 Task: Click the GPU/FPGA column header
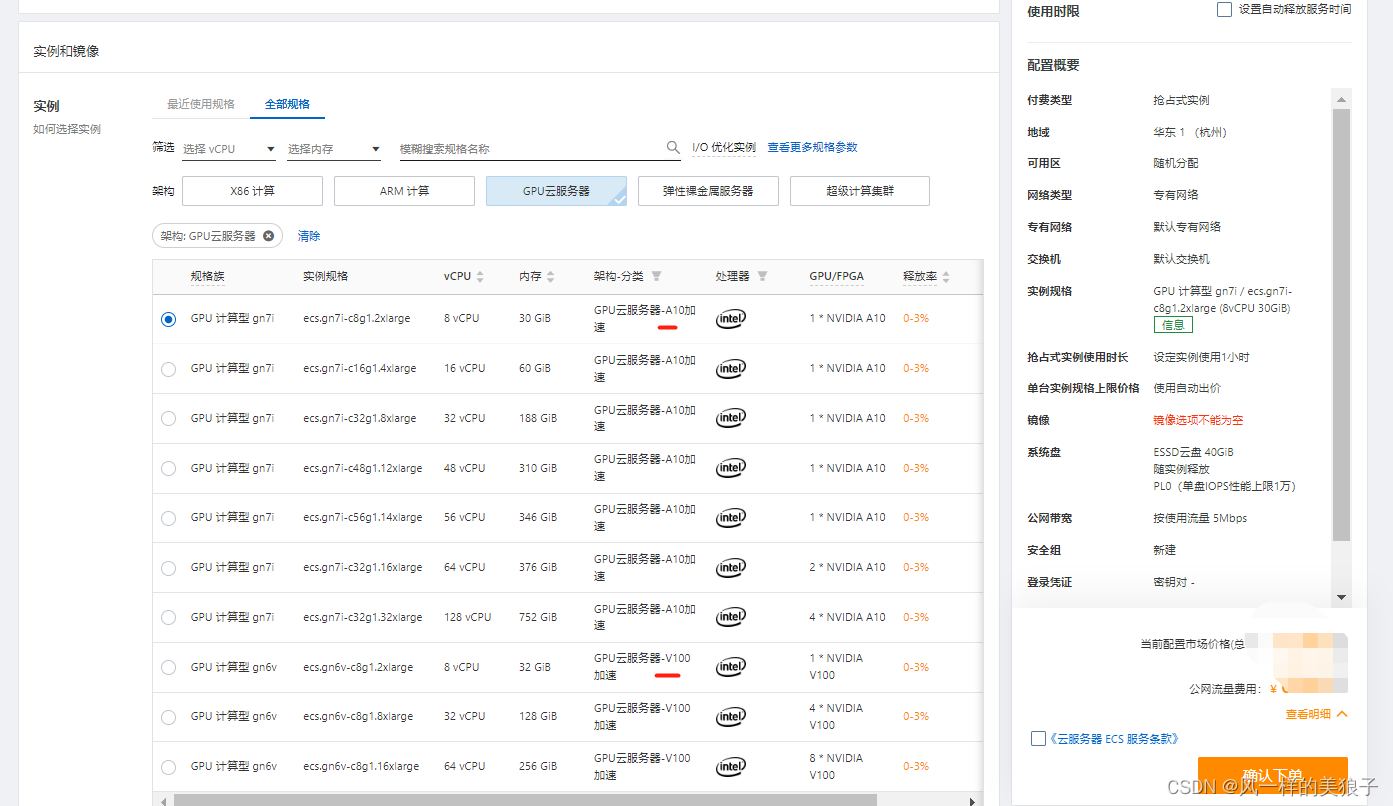tap(837, 276)
